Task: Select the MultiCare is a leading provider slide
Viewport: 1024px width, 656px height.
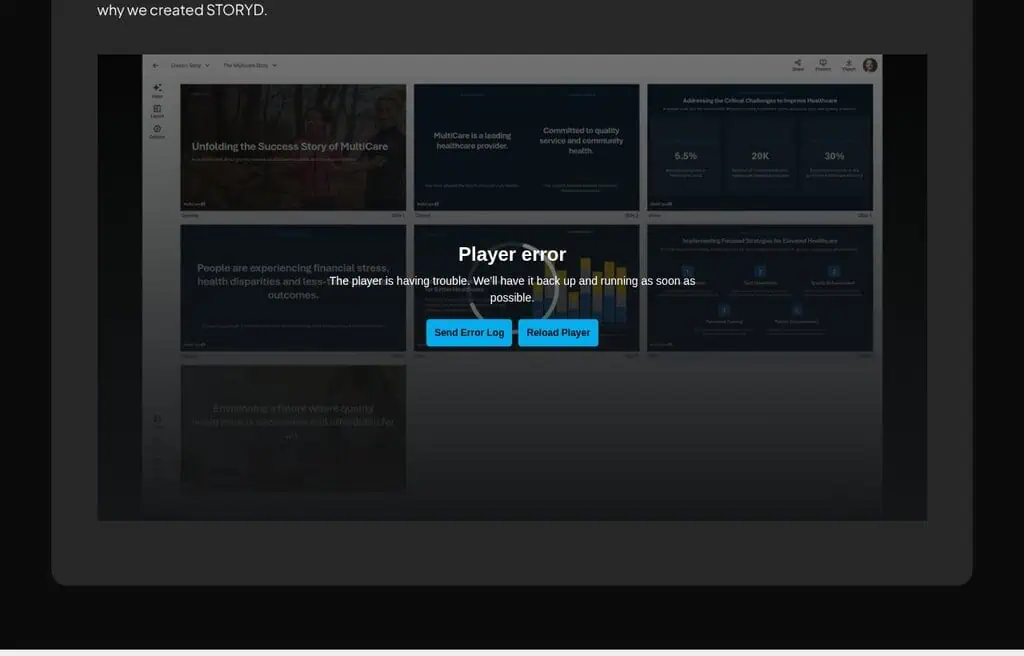Action: click(x=526, y=147)
